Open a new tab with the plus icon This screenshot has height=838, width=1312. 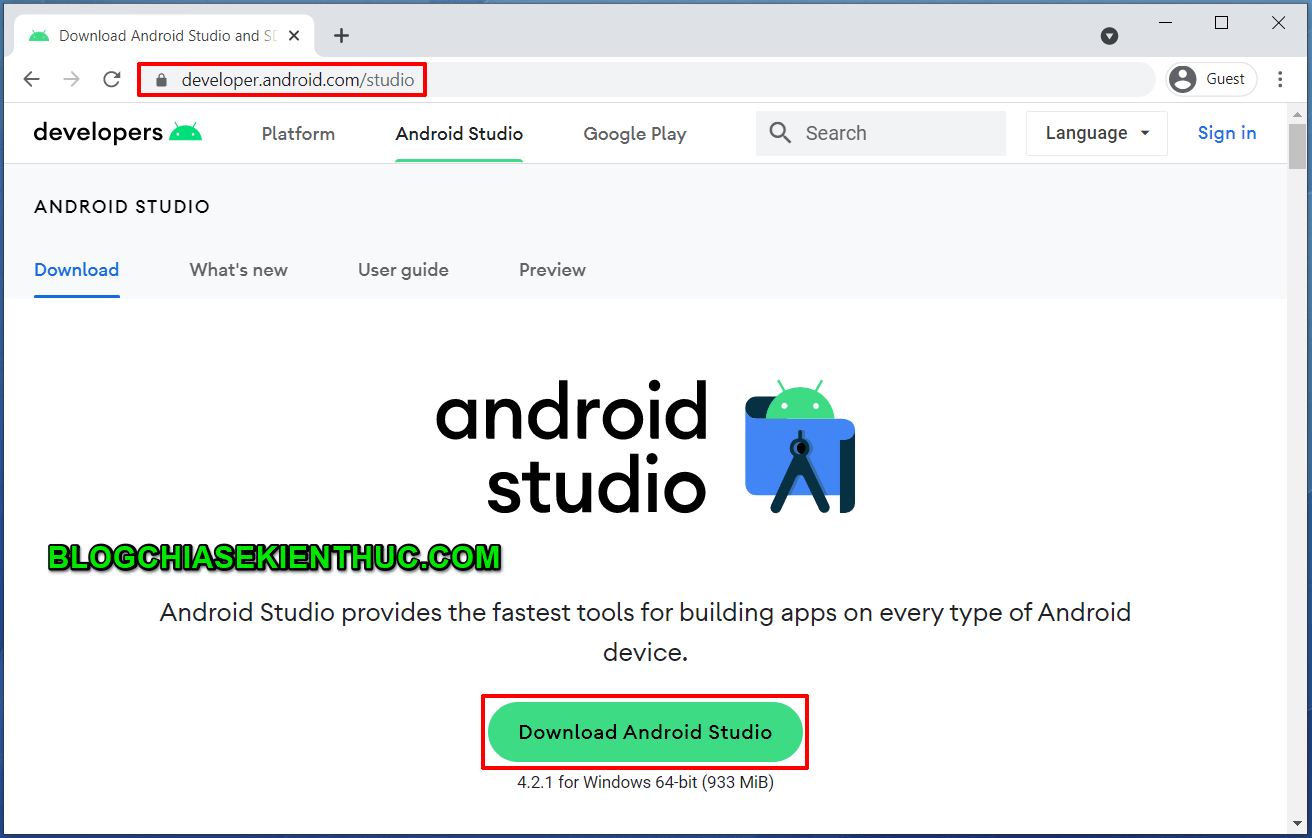click(342, 36)
